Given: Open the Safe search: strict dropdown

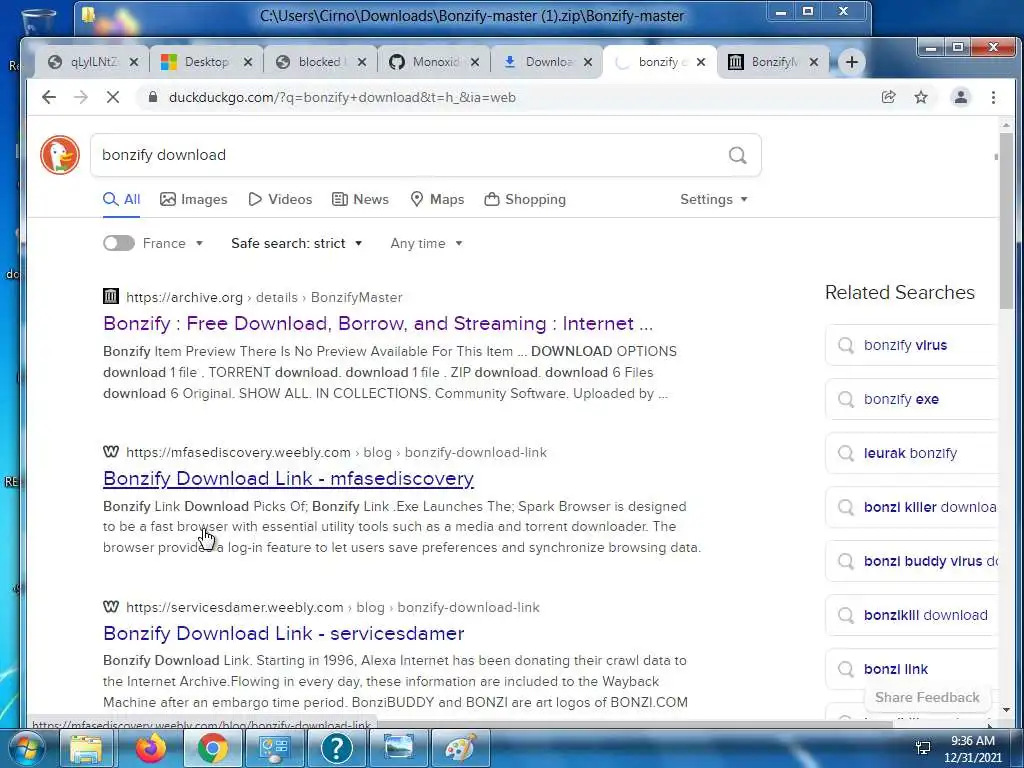Looking at the screenshot, I should (296, 243).
